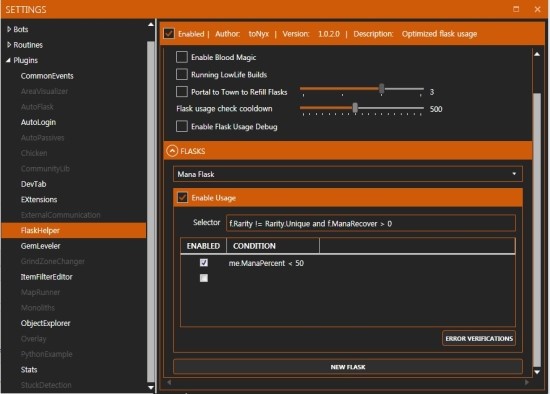The height and width of the screenshot is (394, 550).
Task: Select the disabled ExternalCommunication plugin
Action: [60, 215]
